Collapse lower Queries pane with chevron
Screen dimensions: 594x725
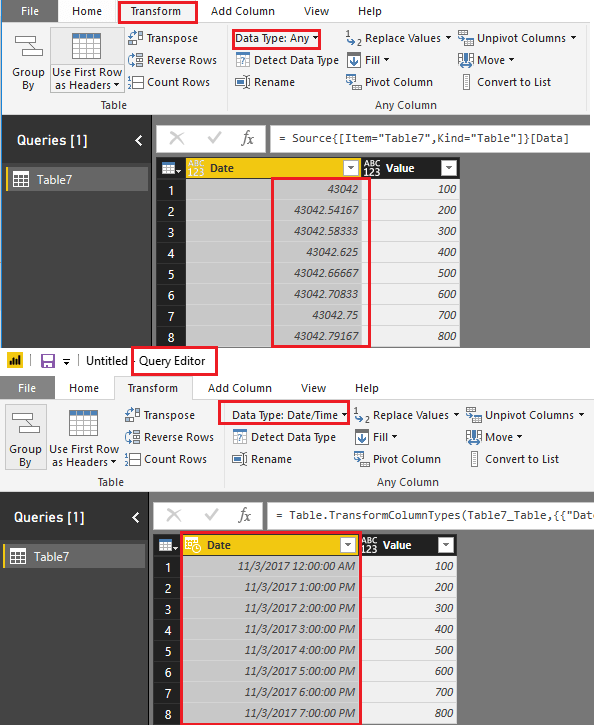coord(135,517)
